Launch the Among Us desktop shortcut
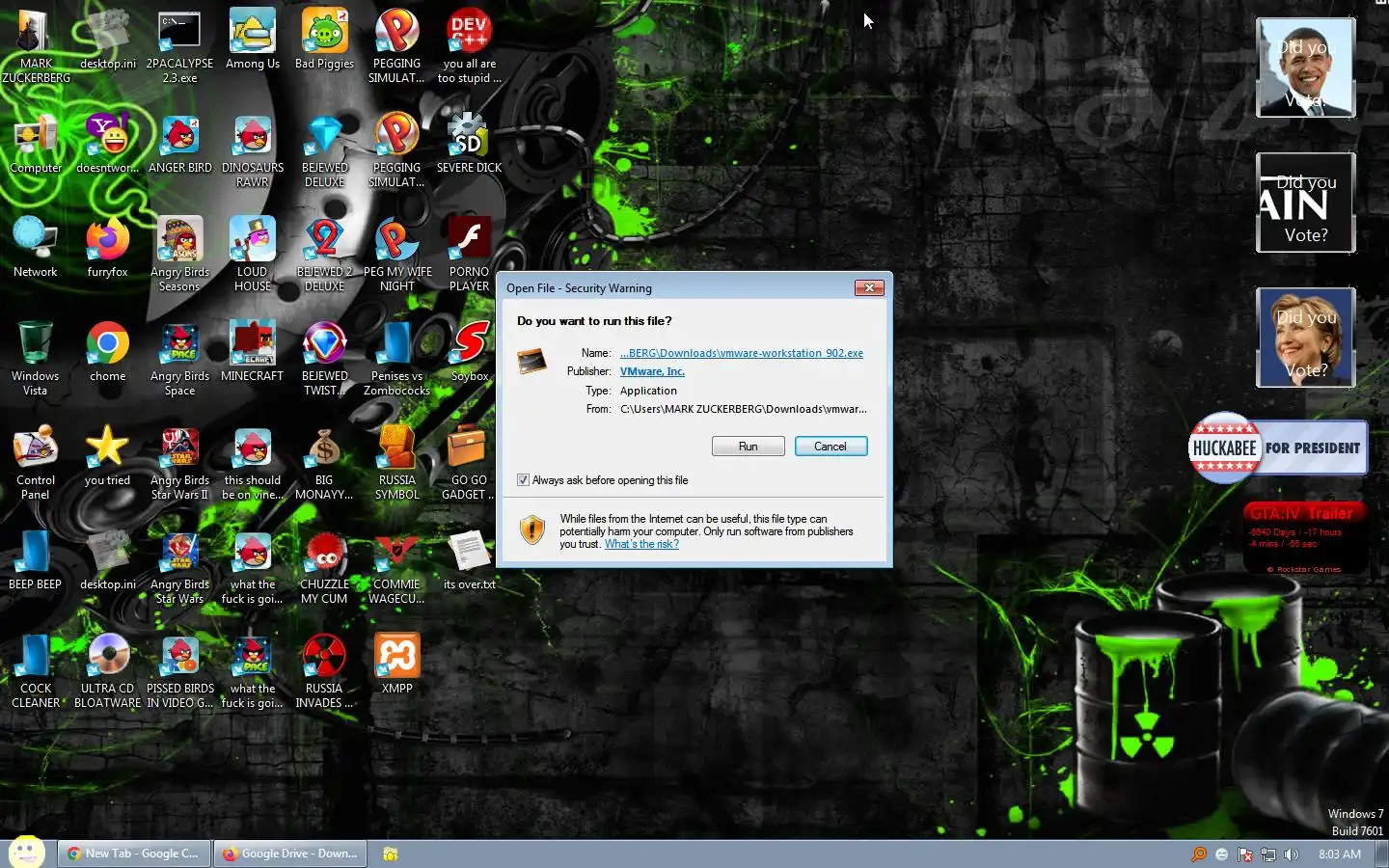This screenshot has width=1389, height=868. pyautogui.click(x=252, y=39)
